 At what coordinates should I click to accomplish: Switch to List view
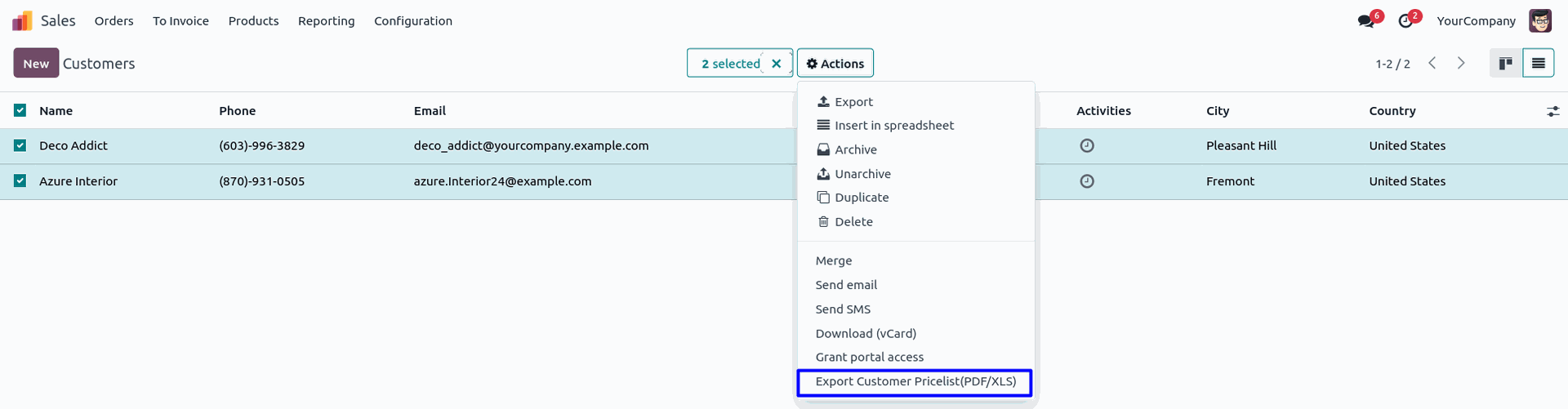pyautogui.click(x=1538, y=64)
